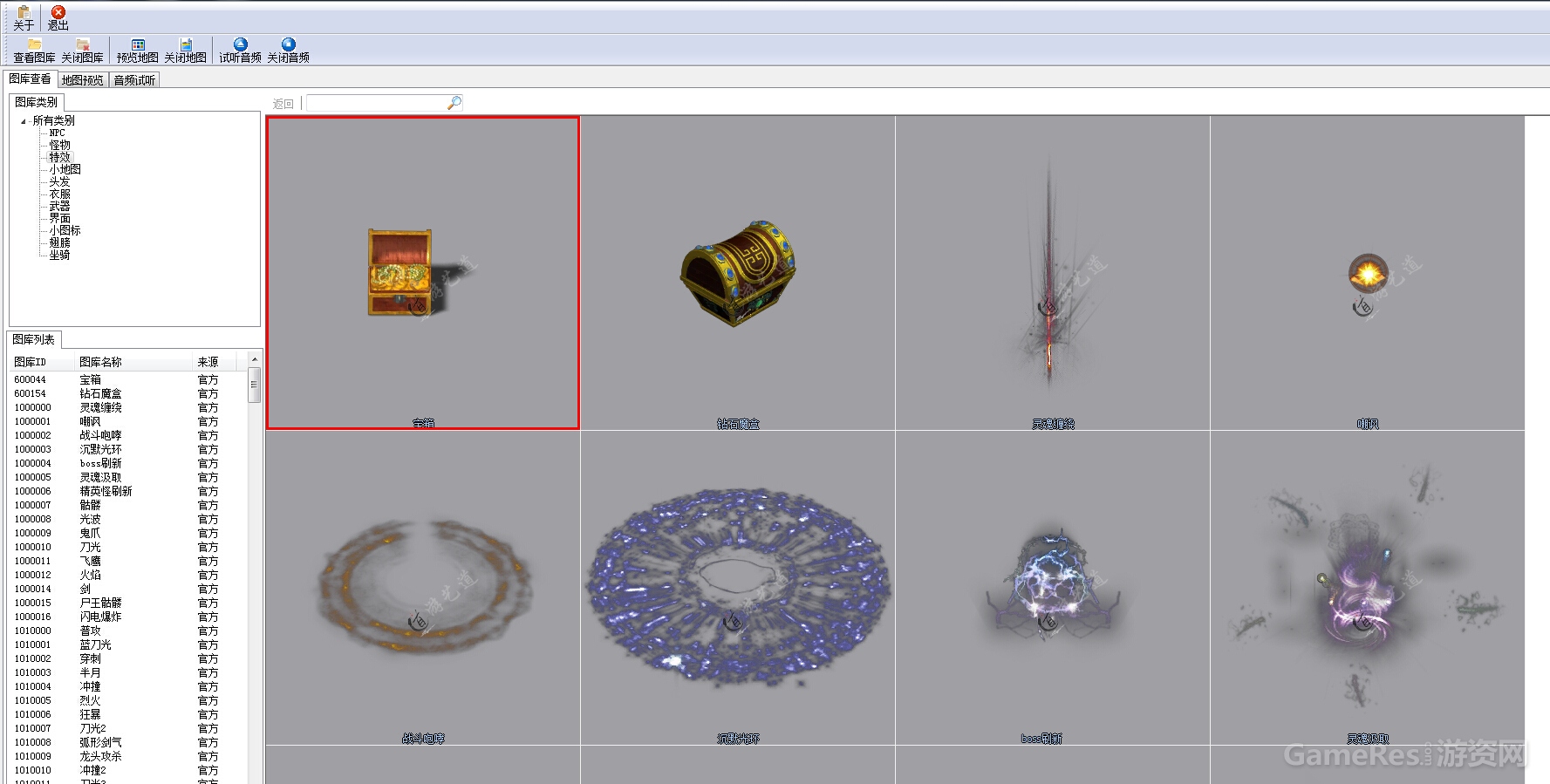Select list row 1000008 光波
Viewport: 1550px width, 784px height.
(x=128, y=519)
